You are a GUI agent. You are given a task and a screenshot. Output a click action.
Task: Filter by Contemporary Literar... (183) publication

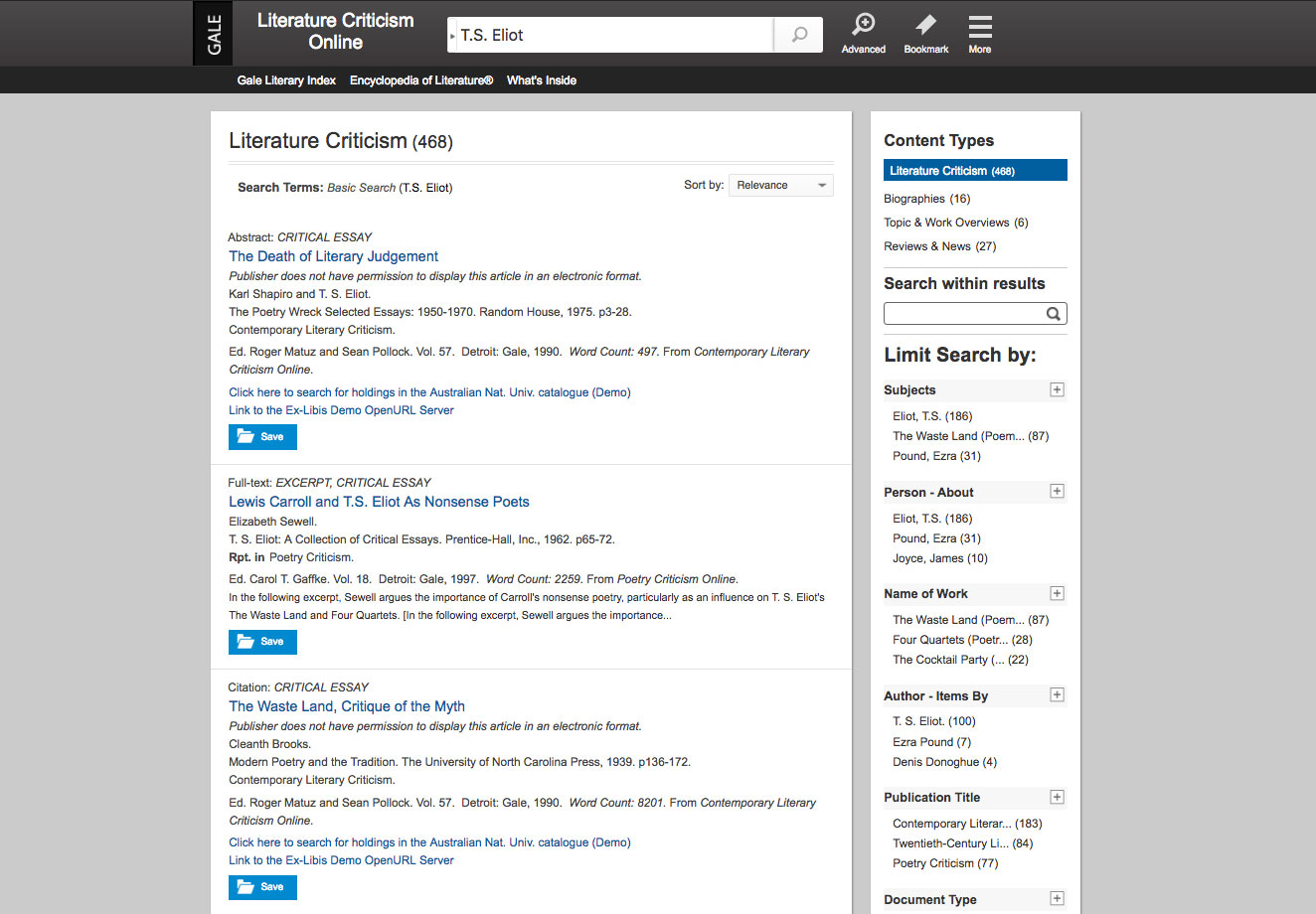pos(967,824)
